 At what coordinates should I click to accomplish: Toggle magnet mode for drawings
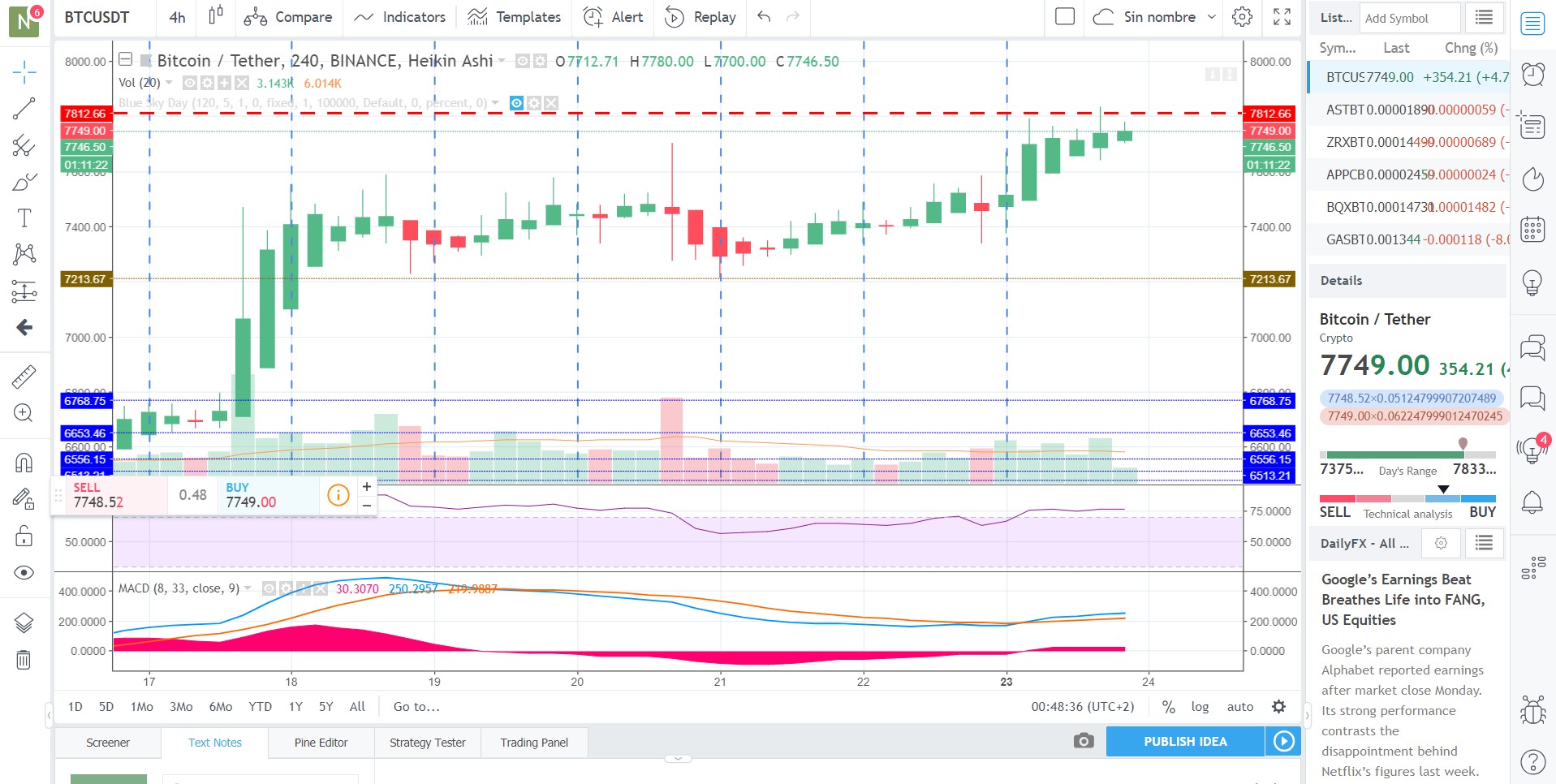[24, 463]
